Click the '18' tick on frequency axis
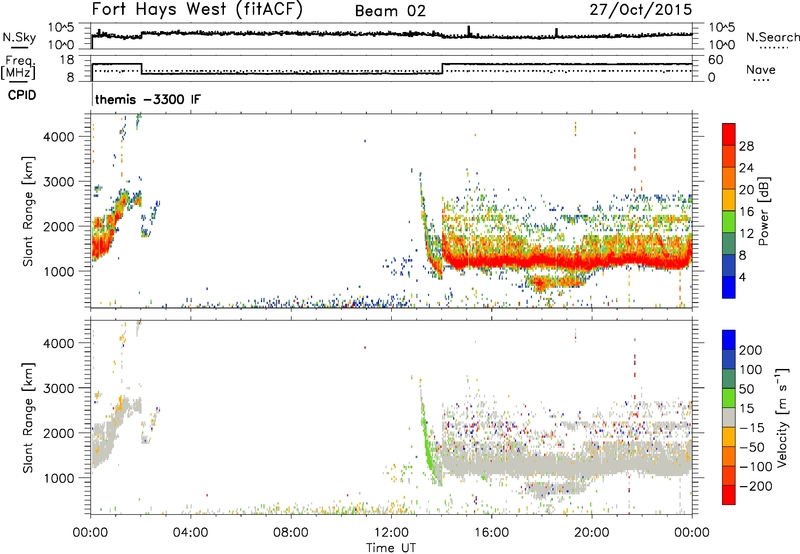Screen dimensions: 800x554 67,60
